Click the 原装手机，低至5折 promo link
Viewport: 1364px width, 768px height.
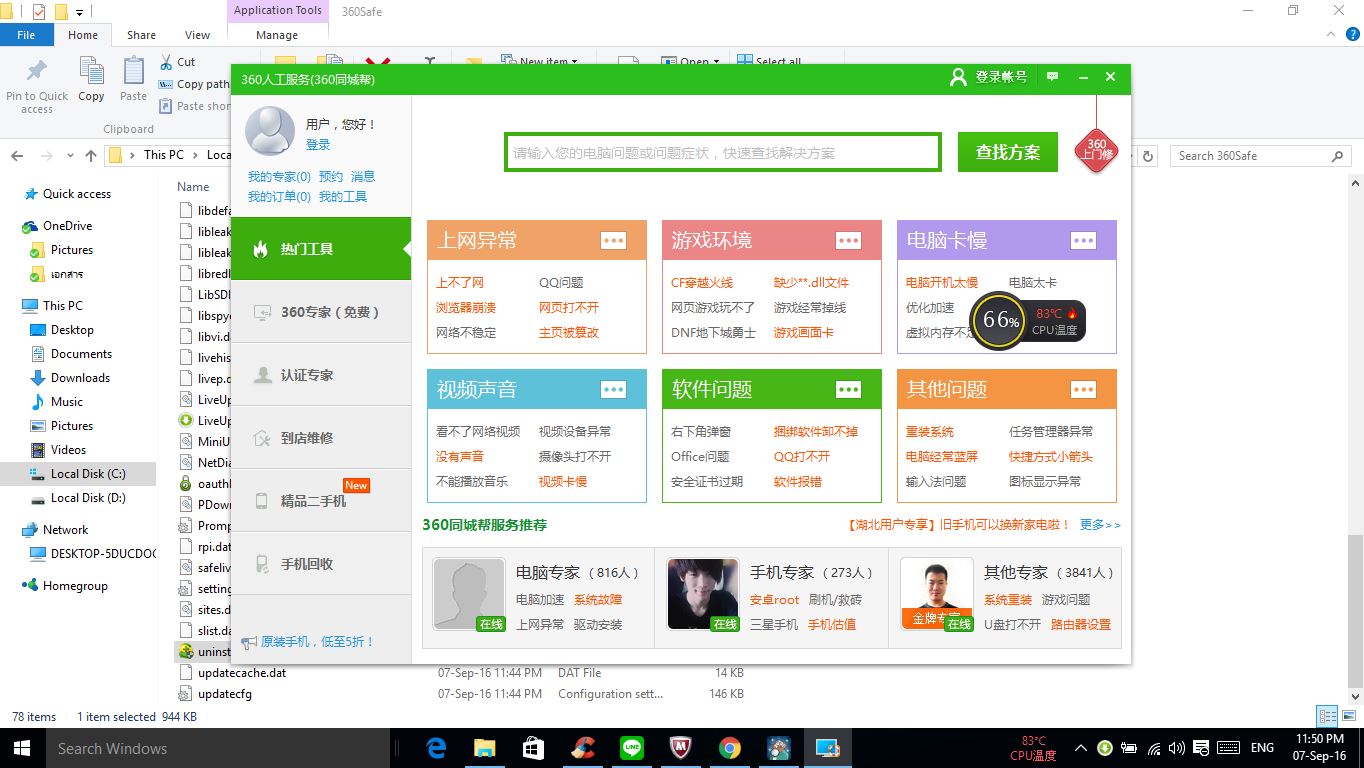(x=317, y=642)
